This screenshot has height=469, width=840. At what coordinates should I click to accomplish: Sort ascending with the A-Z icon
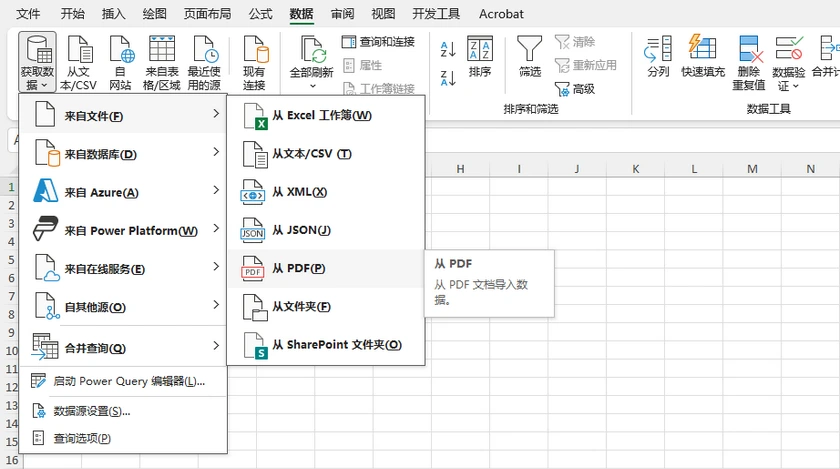(448, 49)
